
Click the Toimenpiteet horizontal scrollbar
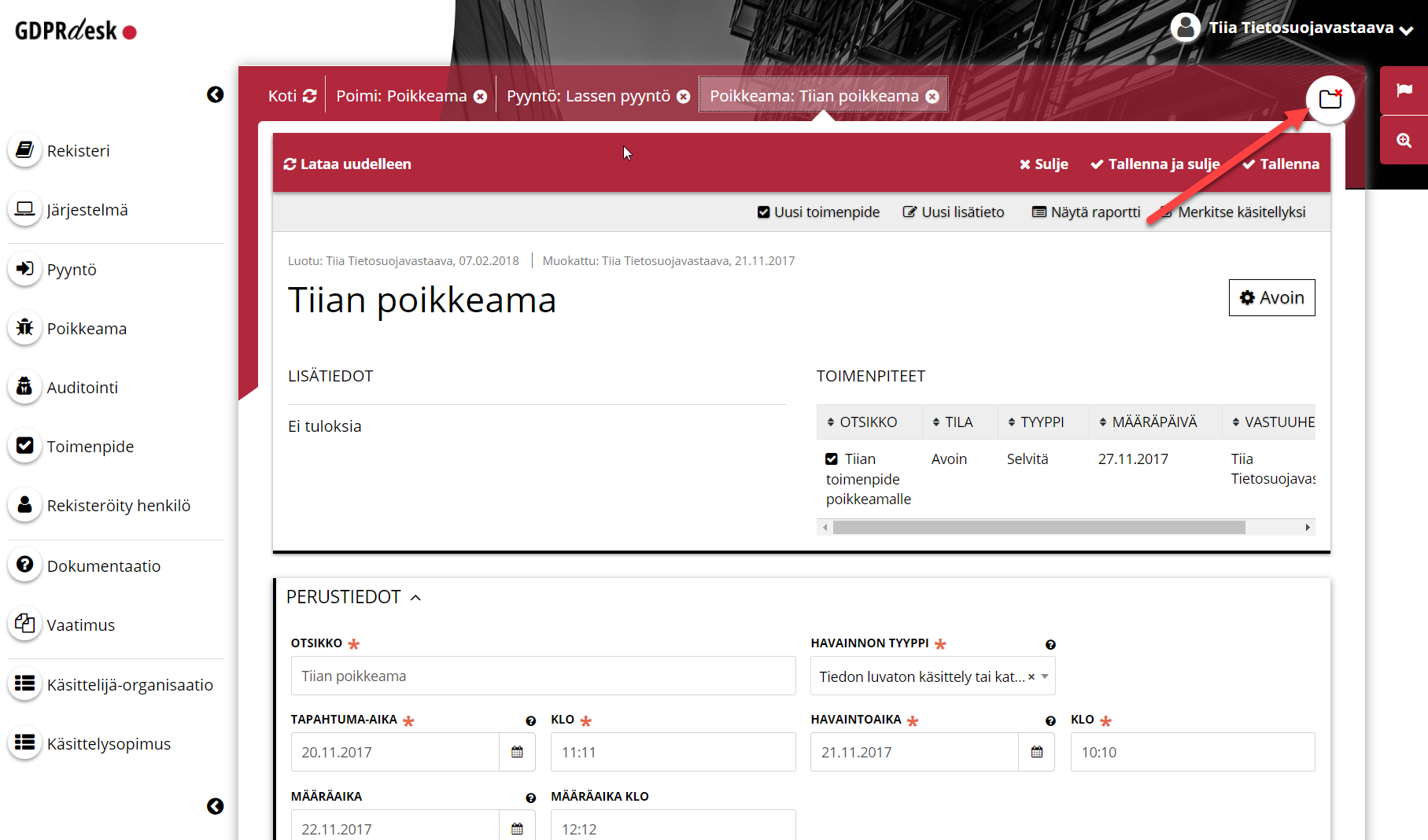[x=1039, y=528]
